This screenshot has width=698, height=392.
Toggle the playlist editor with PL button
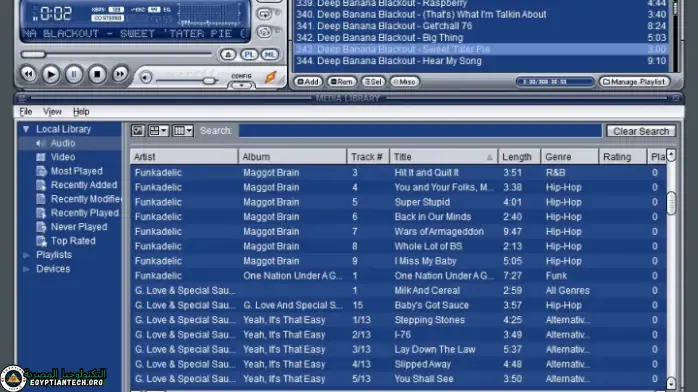(x=249, y=54)
